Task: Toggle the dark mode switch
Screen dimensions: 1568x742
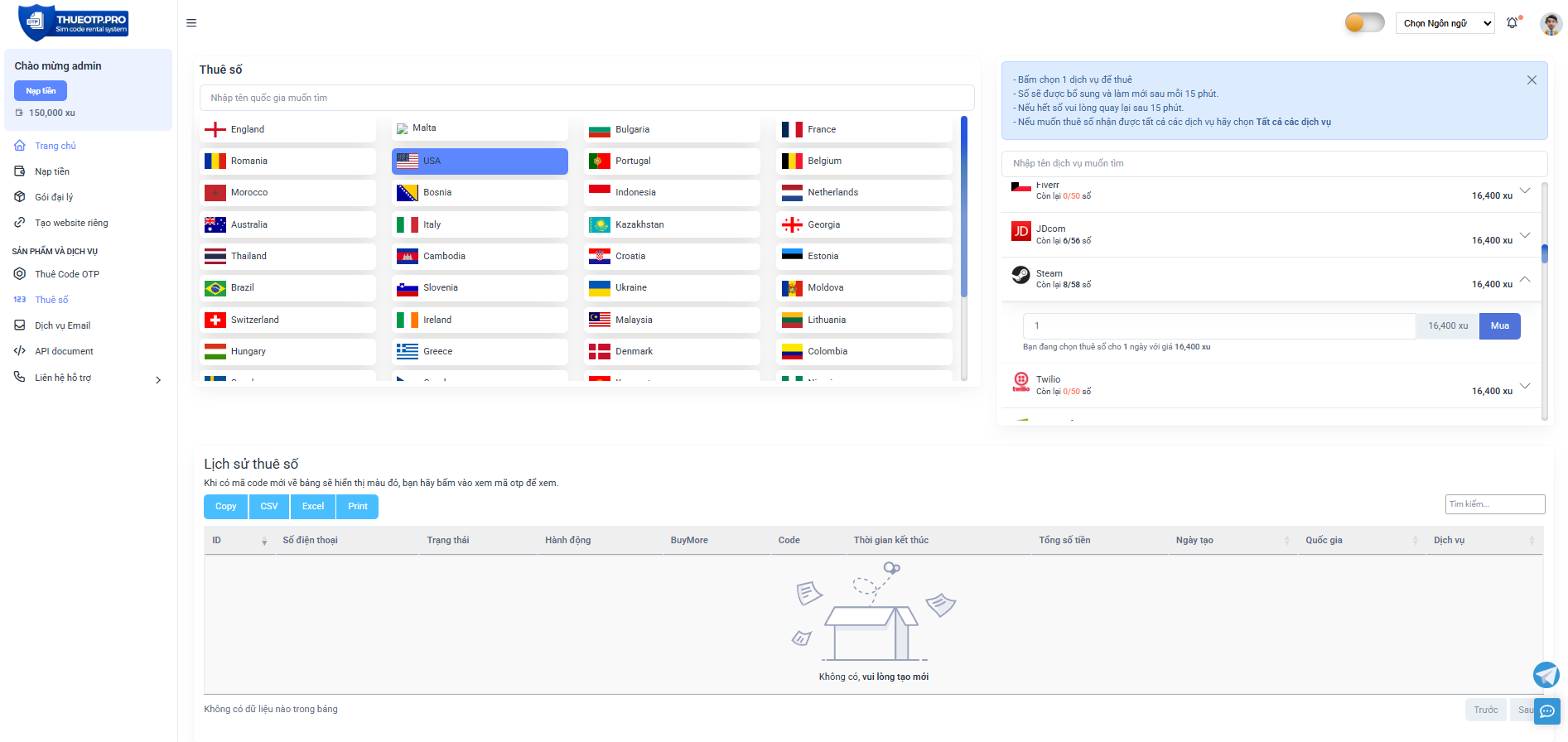Action: 1364,22
